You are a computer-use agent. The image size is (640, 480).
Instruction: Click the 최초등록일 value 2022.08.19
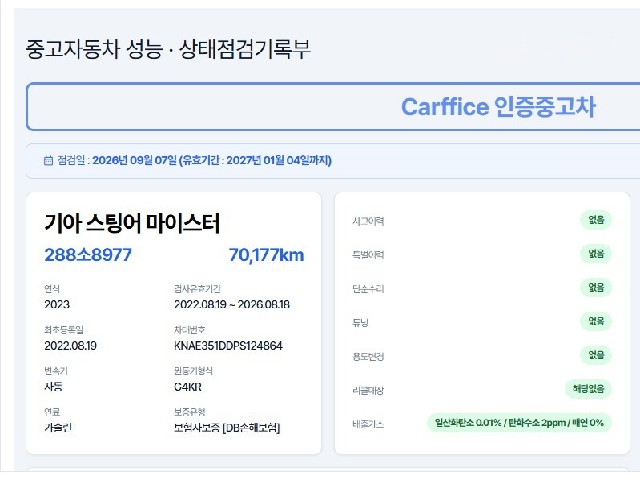point(71,346)
